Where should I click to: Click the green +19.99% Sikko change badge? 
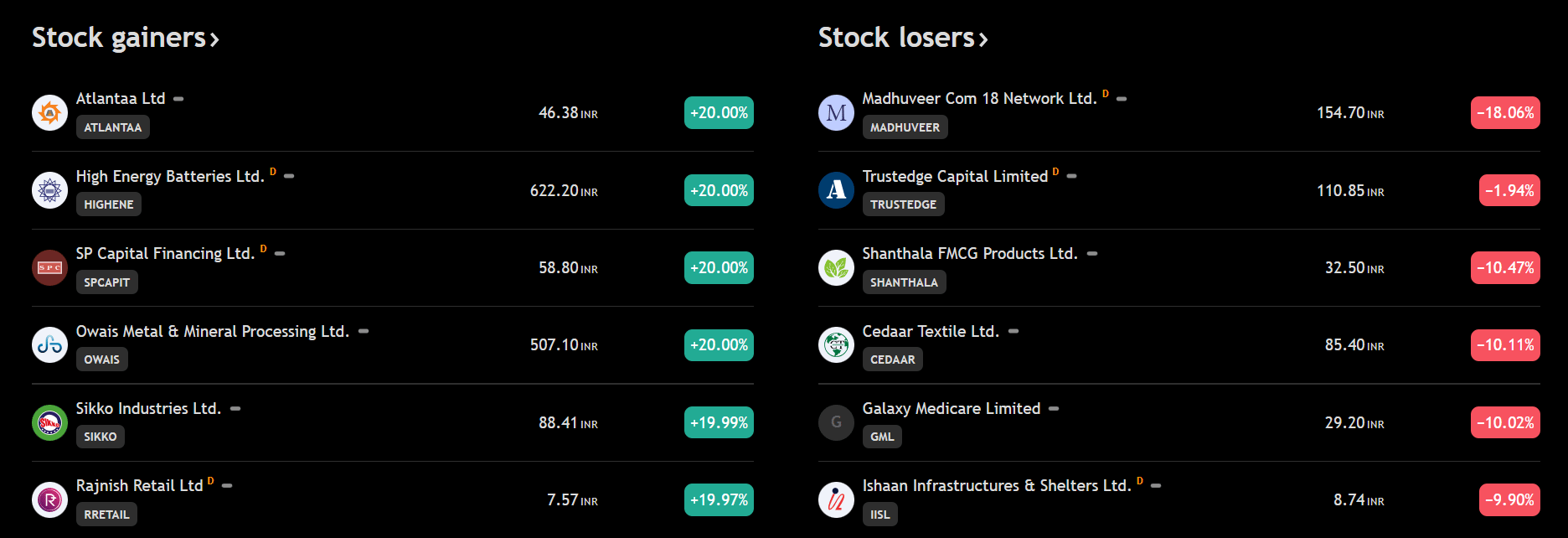[x=719, y=422]
